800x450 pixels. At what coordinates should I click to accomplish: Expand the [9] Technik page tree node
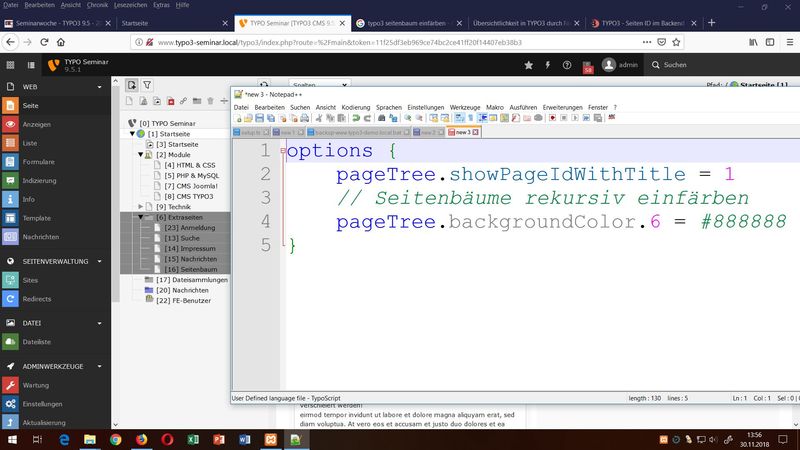point(141,206)
